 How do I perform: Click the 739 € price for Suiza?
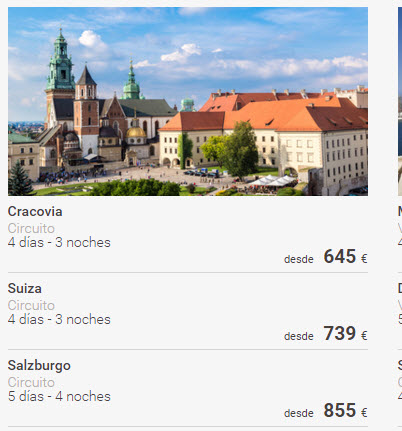[x=345, y=333]
